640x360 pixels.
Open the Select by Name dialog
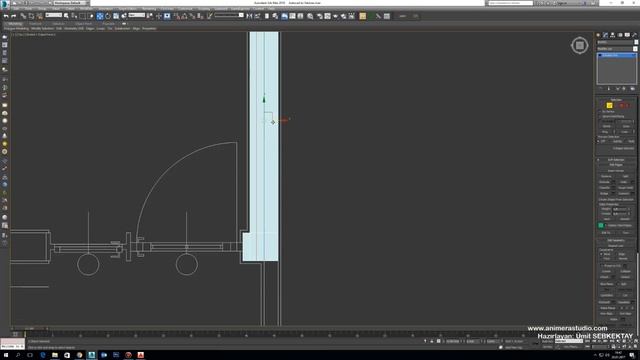tap(74, 16)
